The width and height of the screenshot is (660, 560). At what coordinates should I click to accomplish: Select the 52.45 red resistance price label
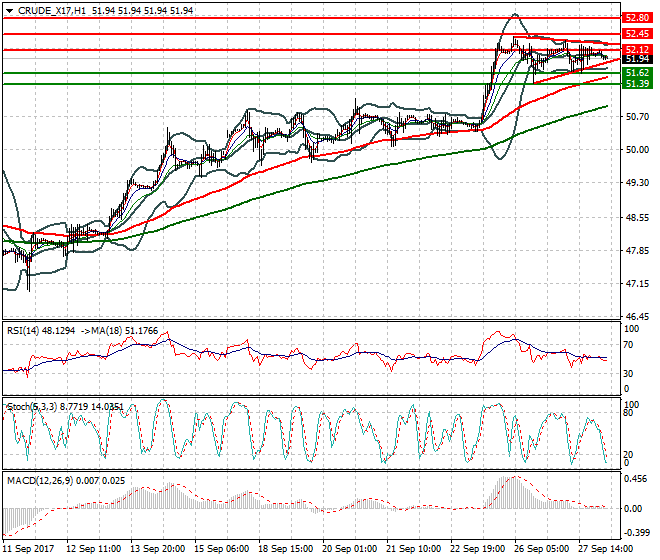[637, 34]
